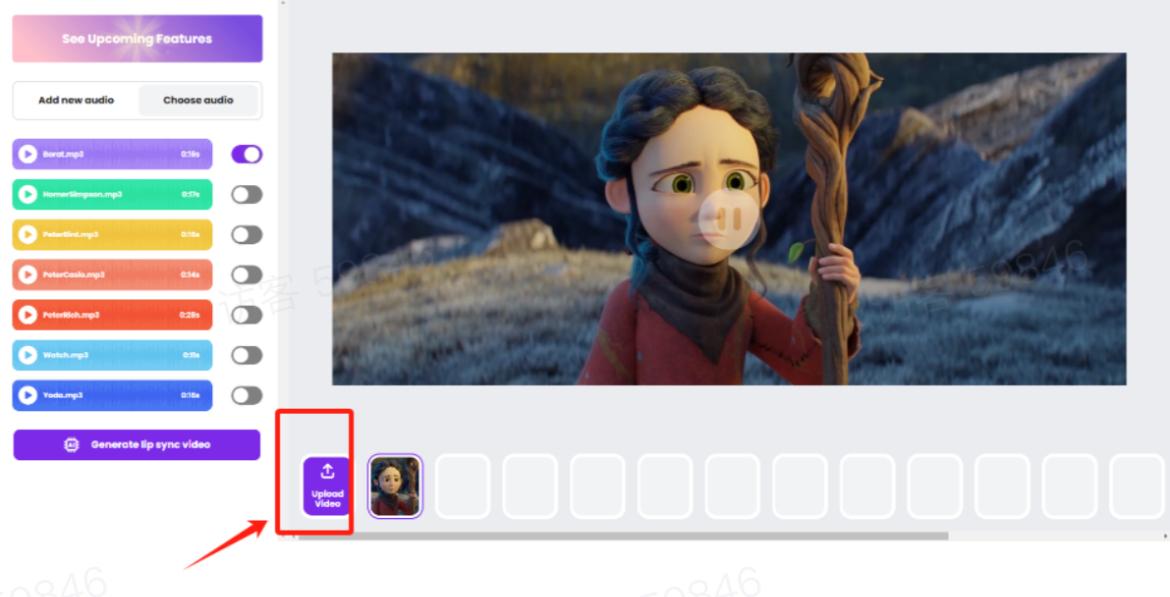Pause the video in the preview
Screen dimensions: 1170x597
[x=728, y=218]
